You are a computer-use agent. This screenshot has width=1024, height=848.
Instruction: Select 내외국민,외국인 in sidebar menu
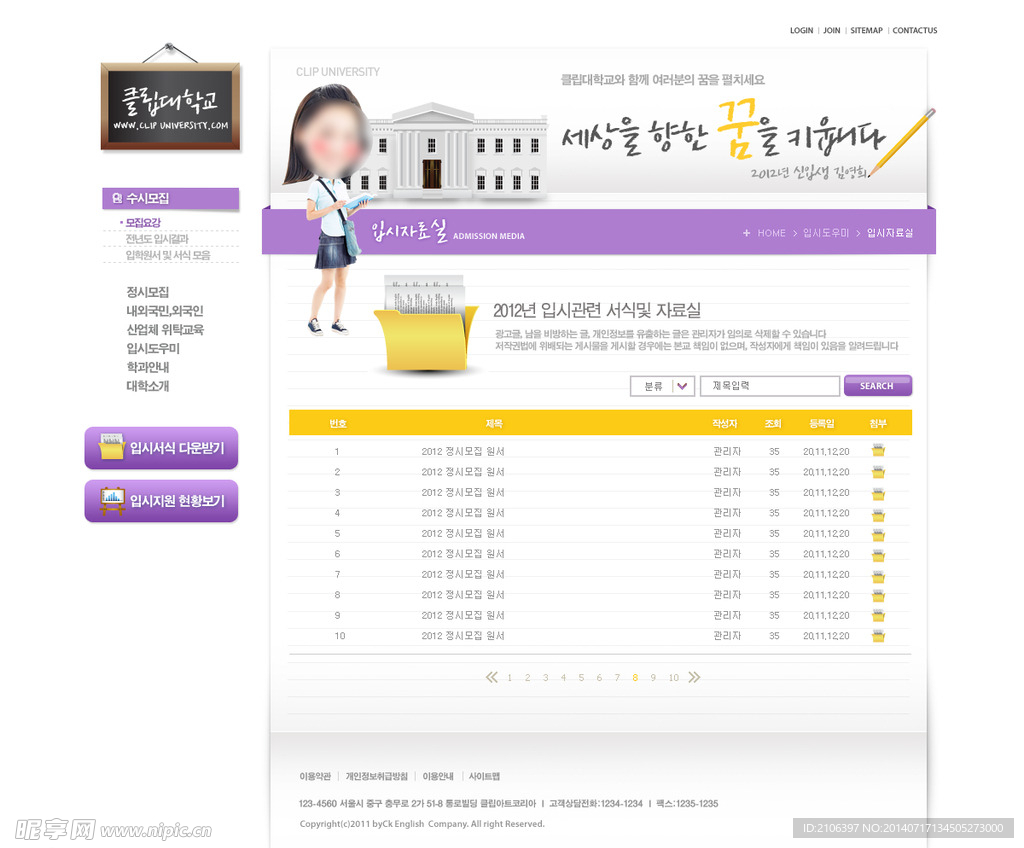pyautogui.click(x=165, y=311)
